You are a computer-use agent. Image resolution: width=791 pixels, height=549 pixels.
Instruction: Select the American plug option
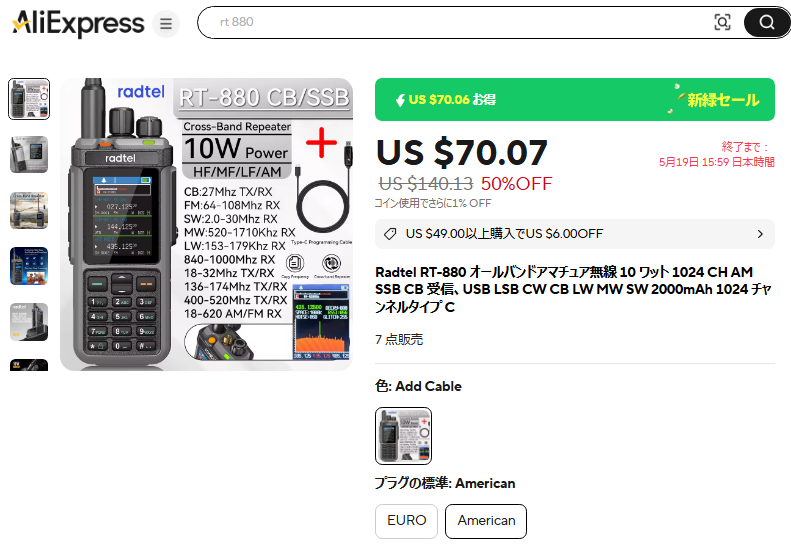tap(486, 521)
